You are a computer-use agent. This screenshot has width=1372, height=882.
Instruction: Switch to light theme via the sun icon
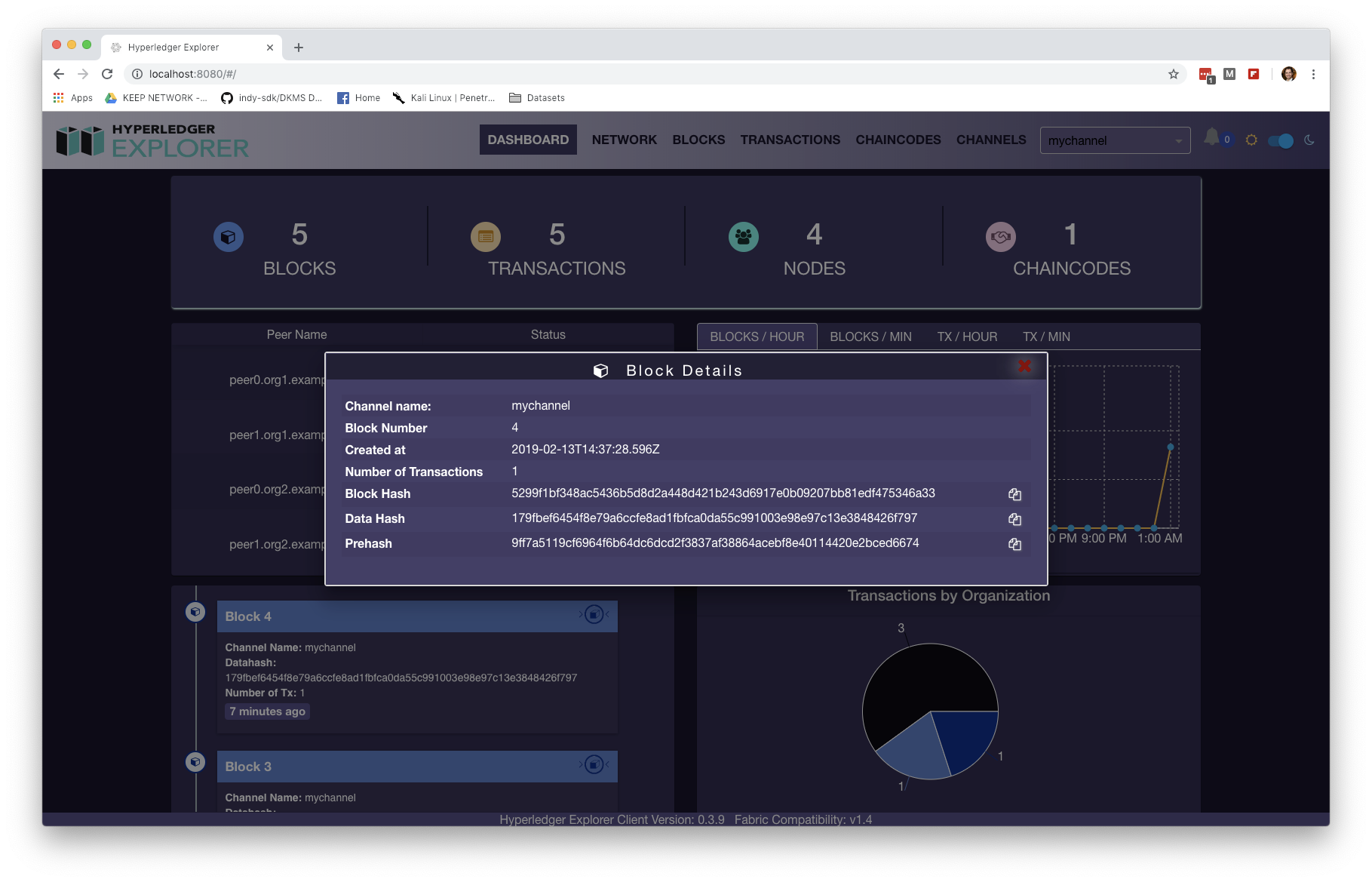tap(1251, 140)
